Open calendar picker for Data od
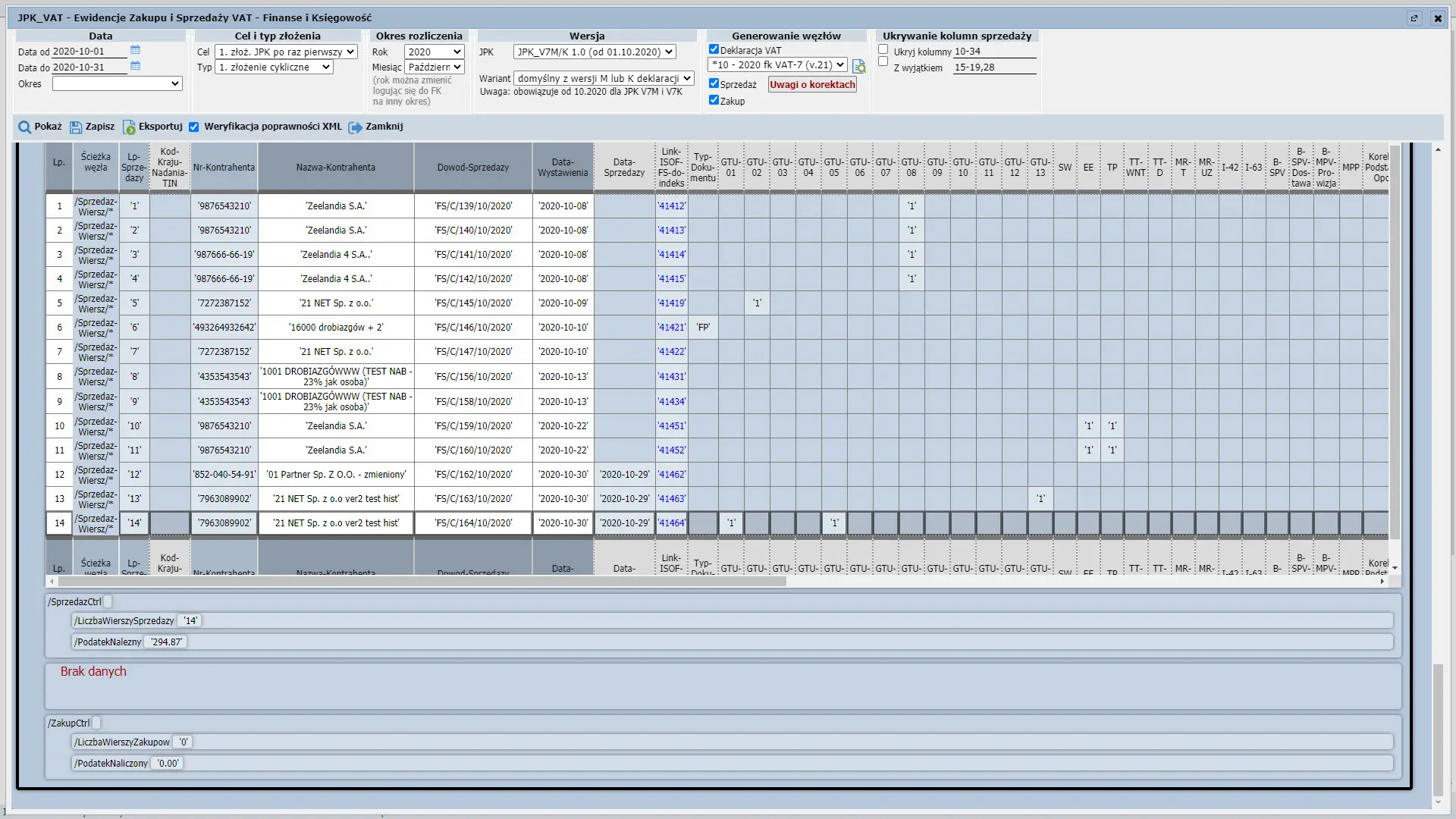Screen dimensions: 1456x819 point(135,51)
